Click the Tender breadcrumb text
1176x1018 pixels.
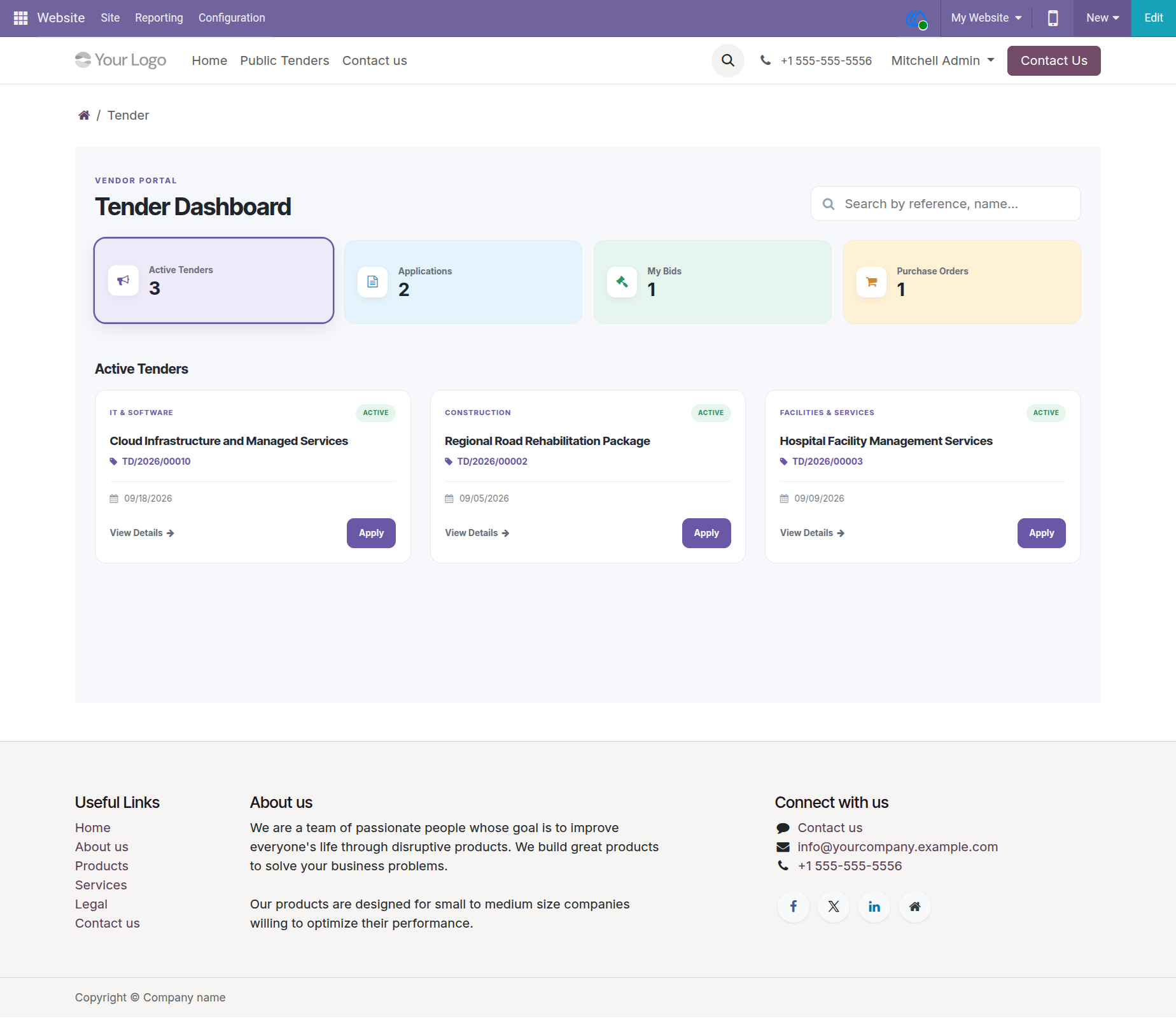(128, 115)
